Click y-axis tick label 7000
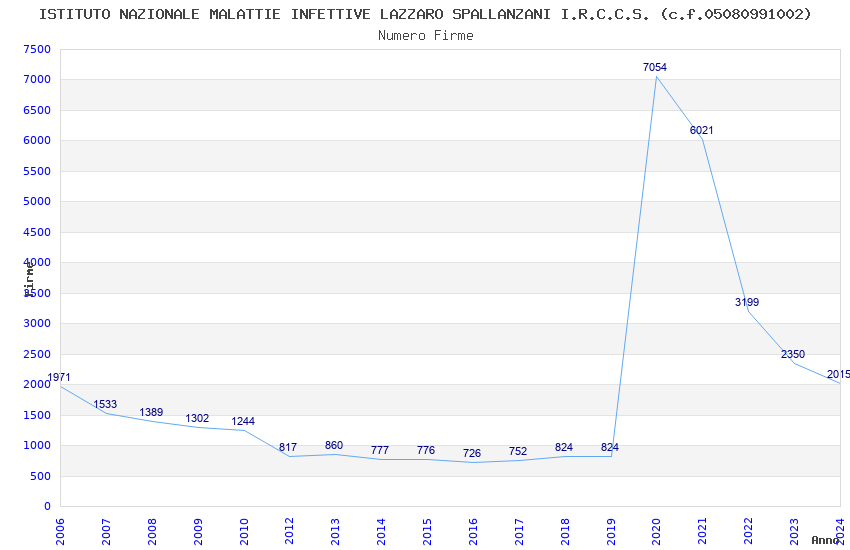850x550 pixels. click(x=37, y=80)
